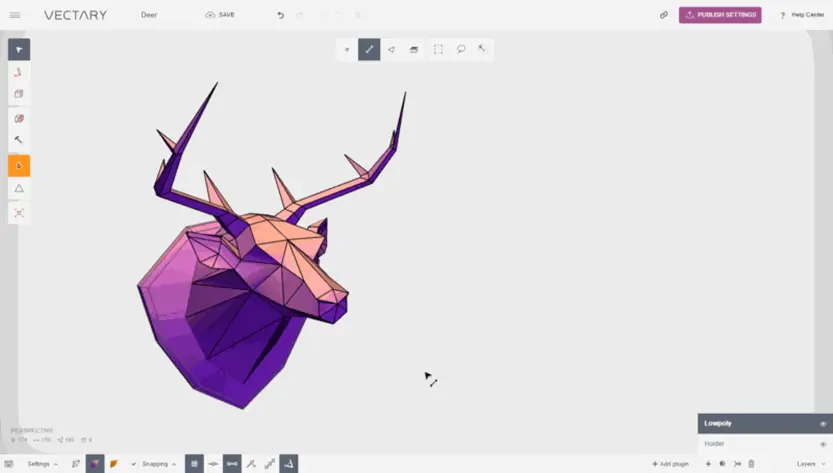Click the half-circle mask layer icon

[x=722, y=464]
